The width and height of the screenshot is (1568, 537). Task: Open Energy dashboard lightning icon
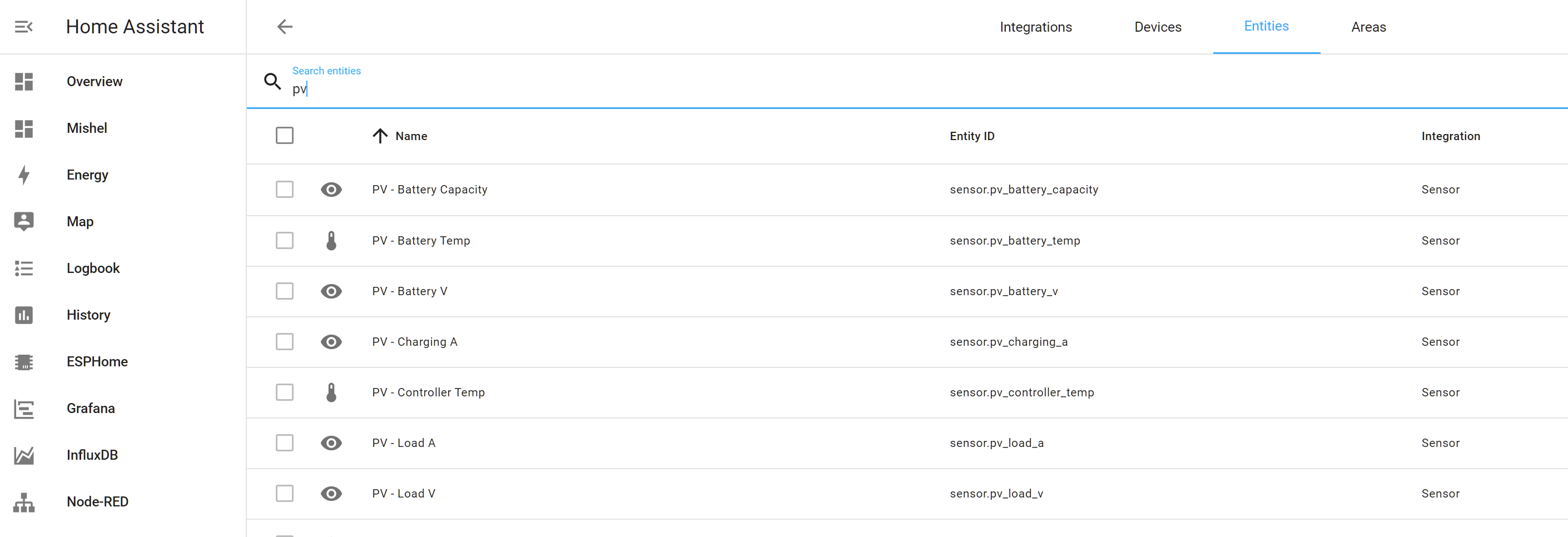tap(24, 175)
